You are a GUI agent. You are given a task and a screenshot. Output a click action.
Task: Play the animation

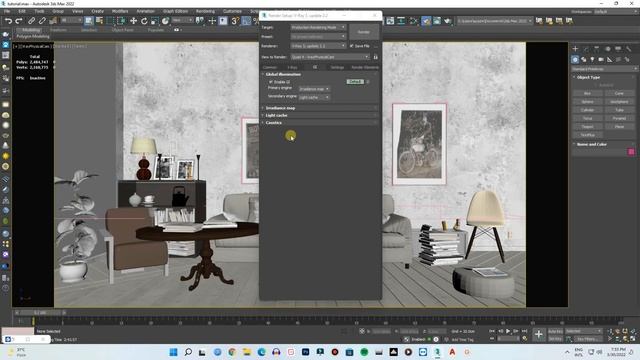(508, 331)
